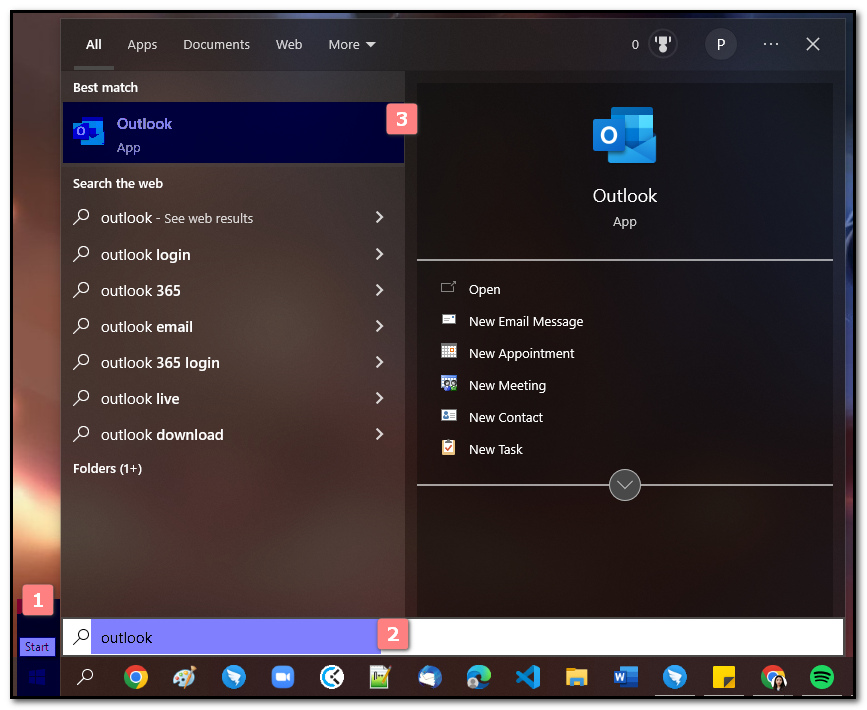This screenshot has height=710, width=867.
Task: Expand the More filter dropdown
Action: click(352, 44)
